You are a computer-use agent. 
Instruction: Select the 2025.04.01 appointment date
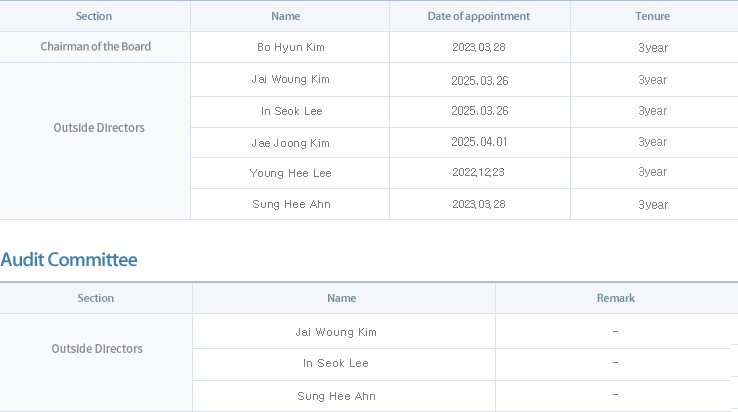(x=480, y=142)
